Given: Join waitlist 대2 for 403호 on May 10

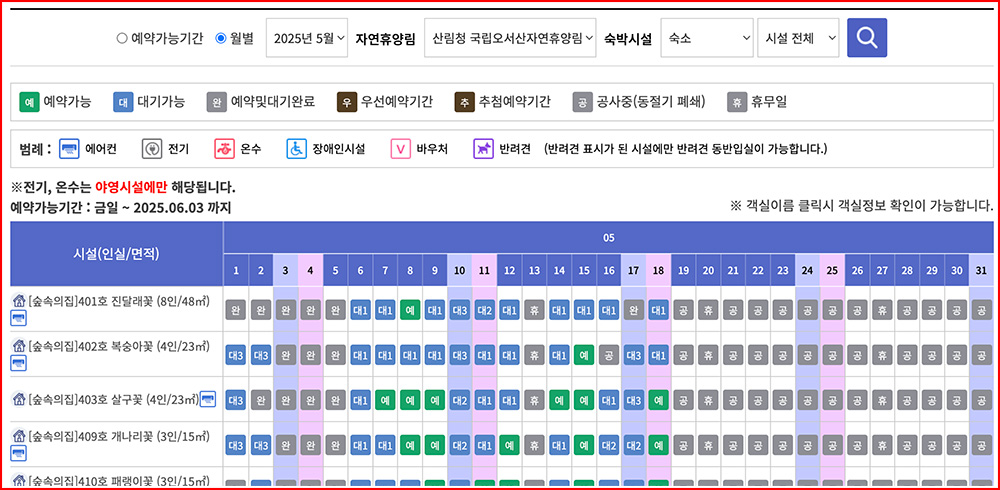Looking at the screenshot, I should pyautogui.click(x=460, y=400).
